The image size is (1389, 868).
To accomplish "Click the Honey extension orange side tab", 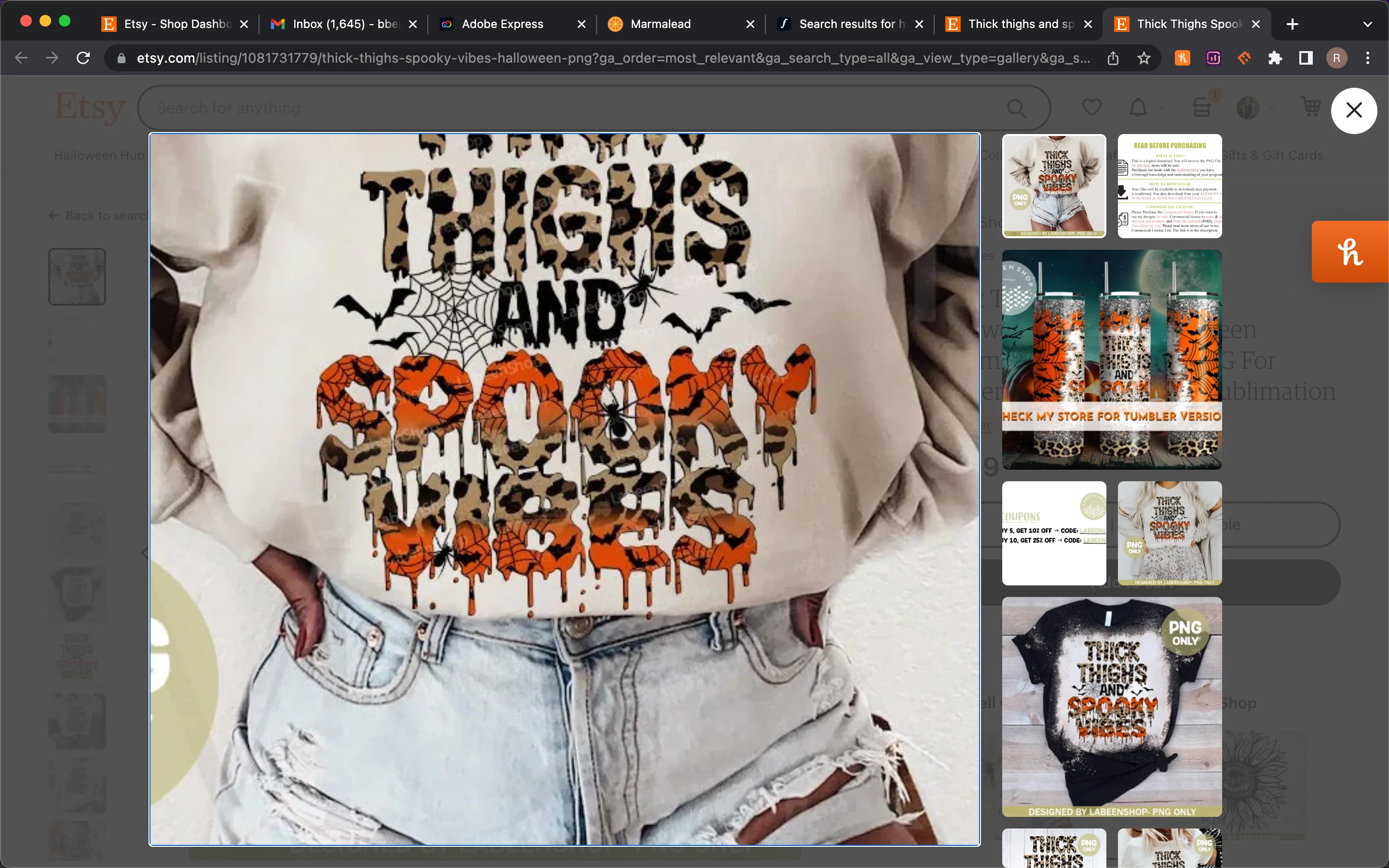I will (x=1349, y=252).
